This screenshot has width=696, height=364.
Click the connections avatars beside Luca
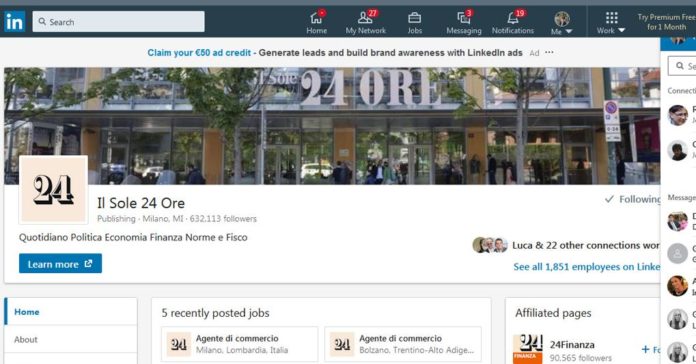(x=490, y=245)
